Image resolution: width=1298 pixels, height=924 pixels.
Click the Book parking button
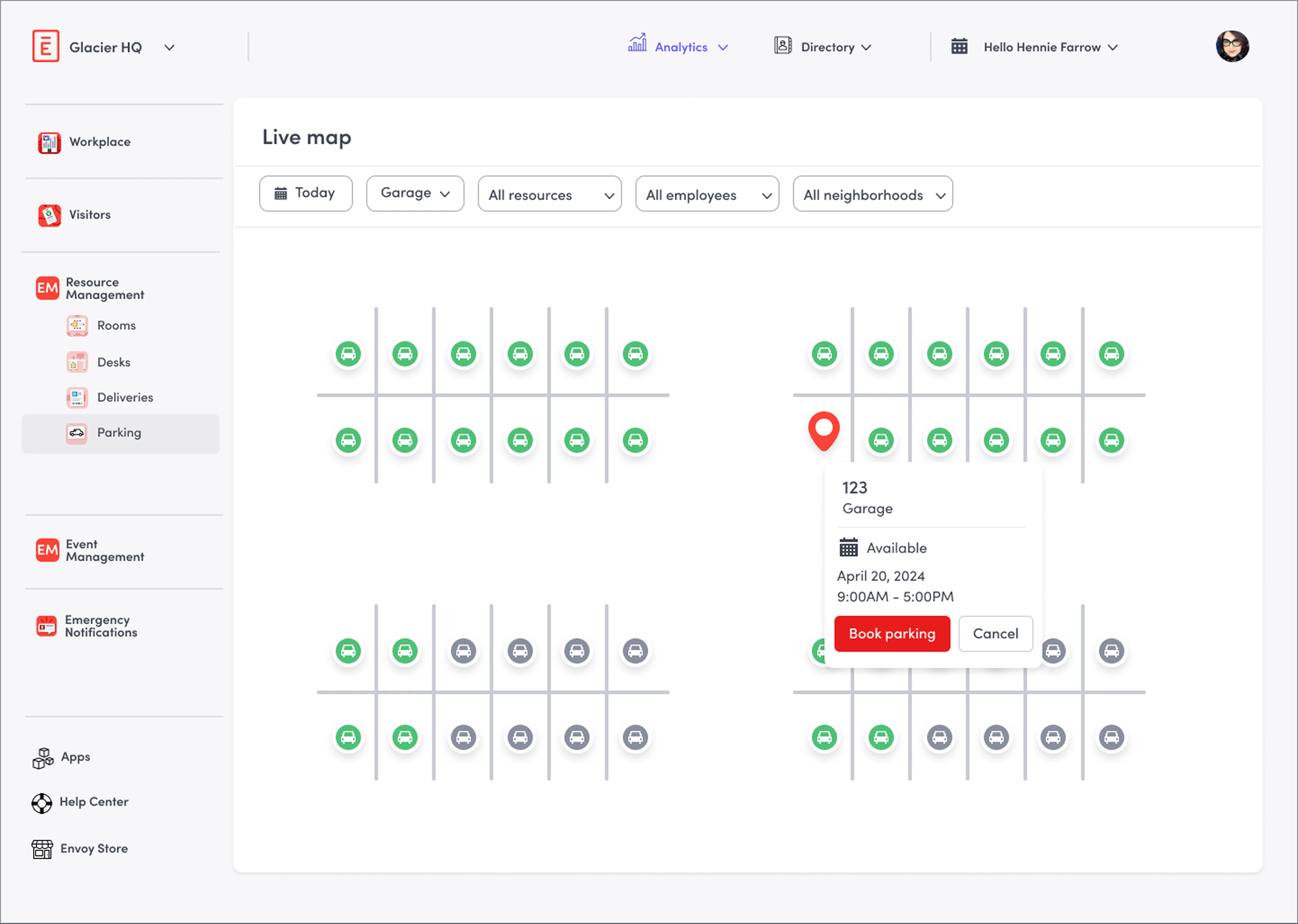coord(892,634)
